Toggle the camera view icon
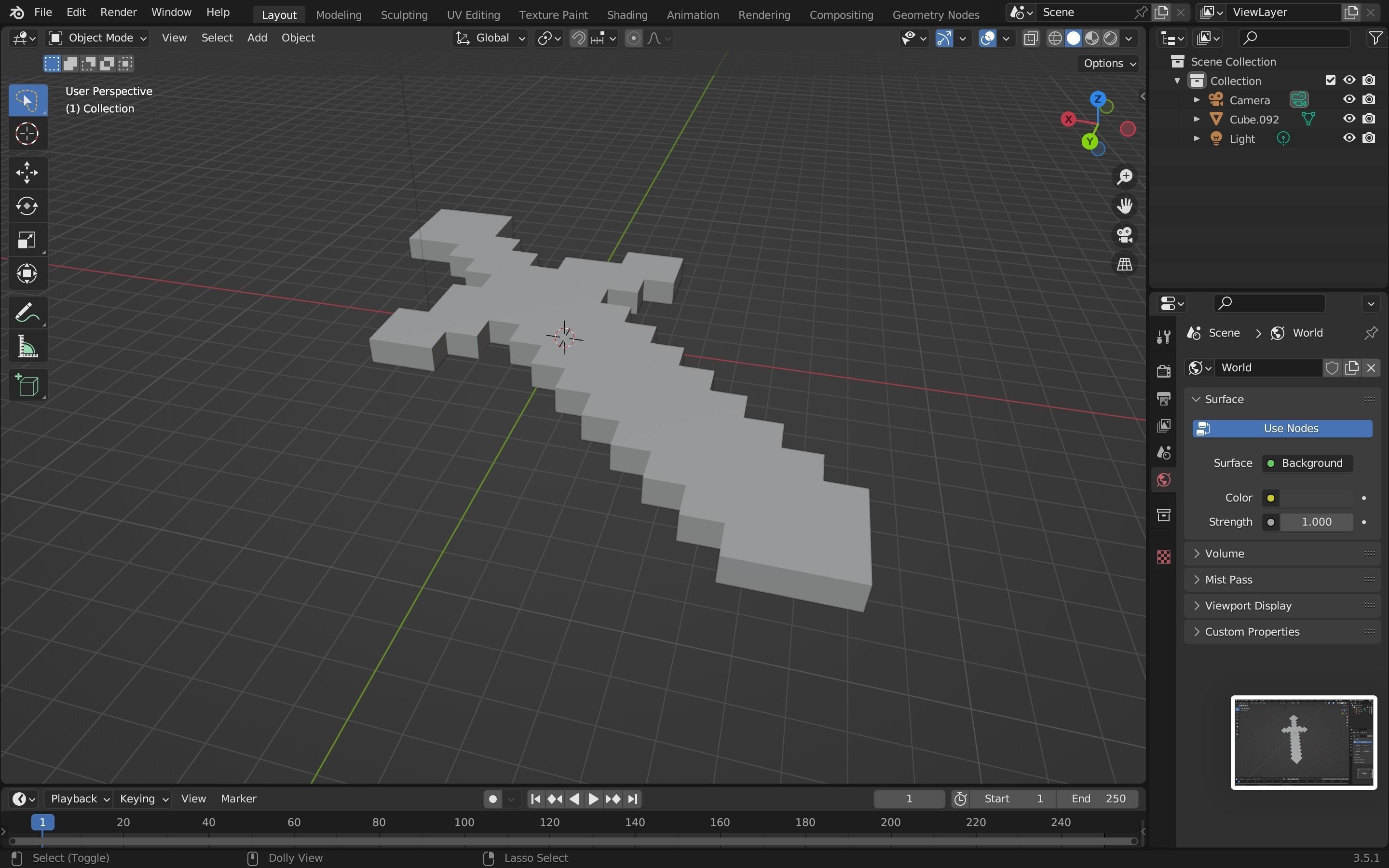1389x868 pixels. pyautogui.click(x=1124, y=235)
